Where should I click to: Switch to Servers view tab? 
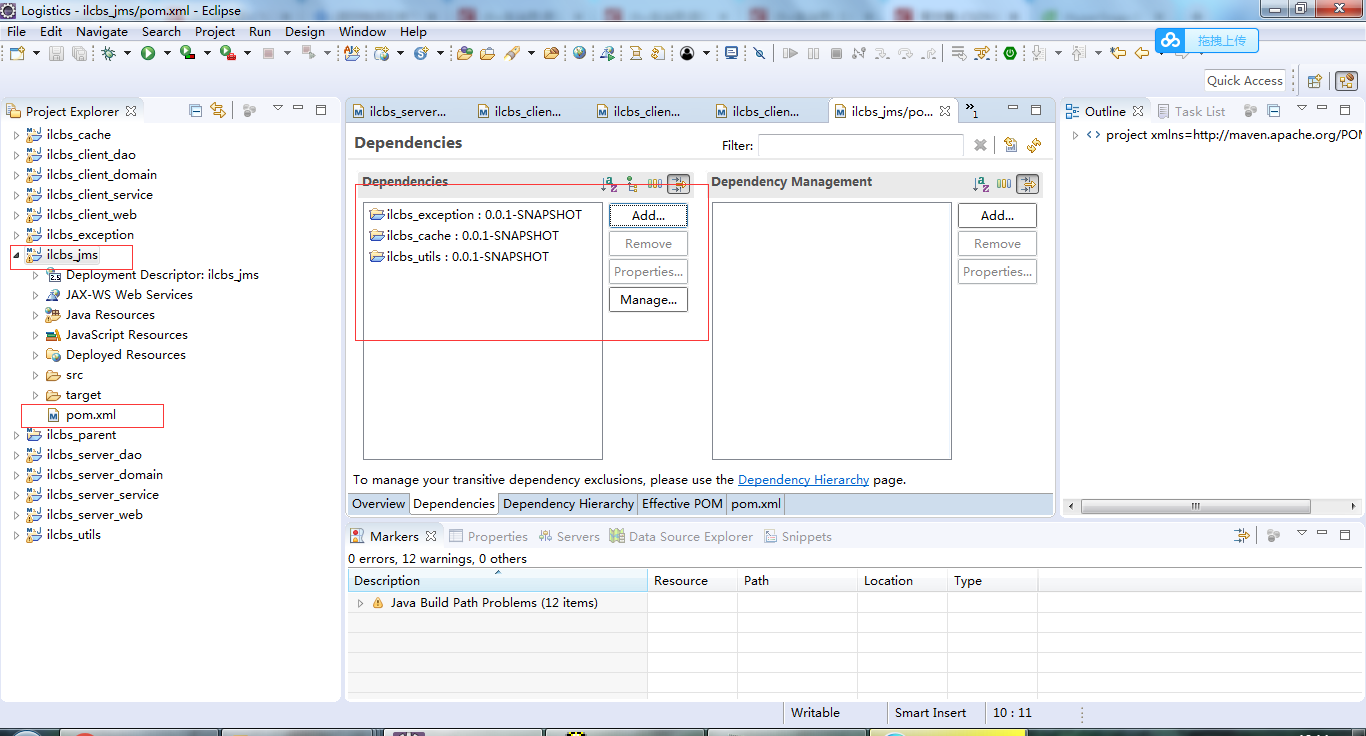(569, 537)
